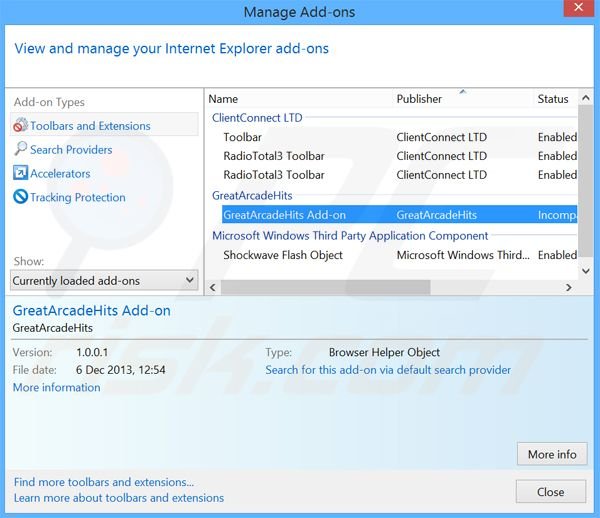Collapse the Microsoft Windows Third Party group

click(x=350, y=236)
